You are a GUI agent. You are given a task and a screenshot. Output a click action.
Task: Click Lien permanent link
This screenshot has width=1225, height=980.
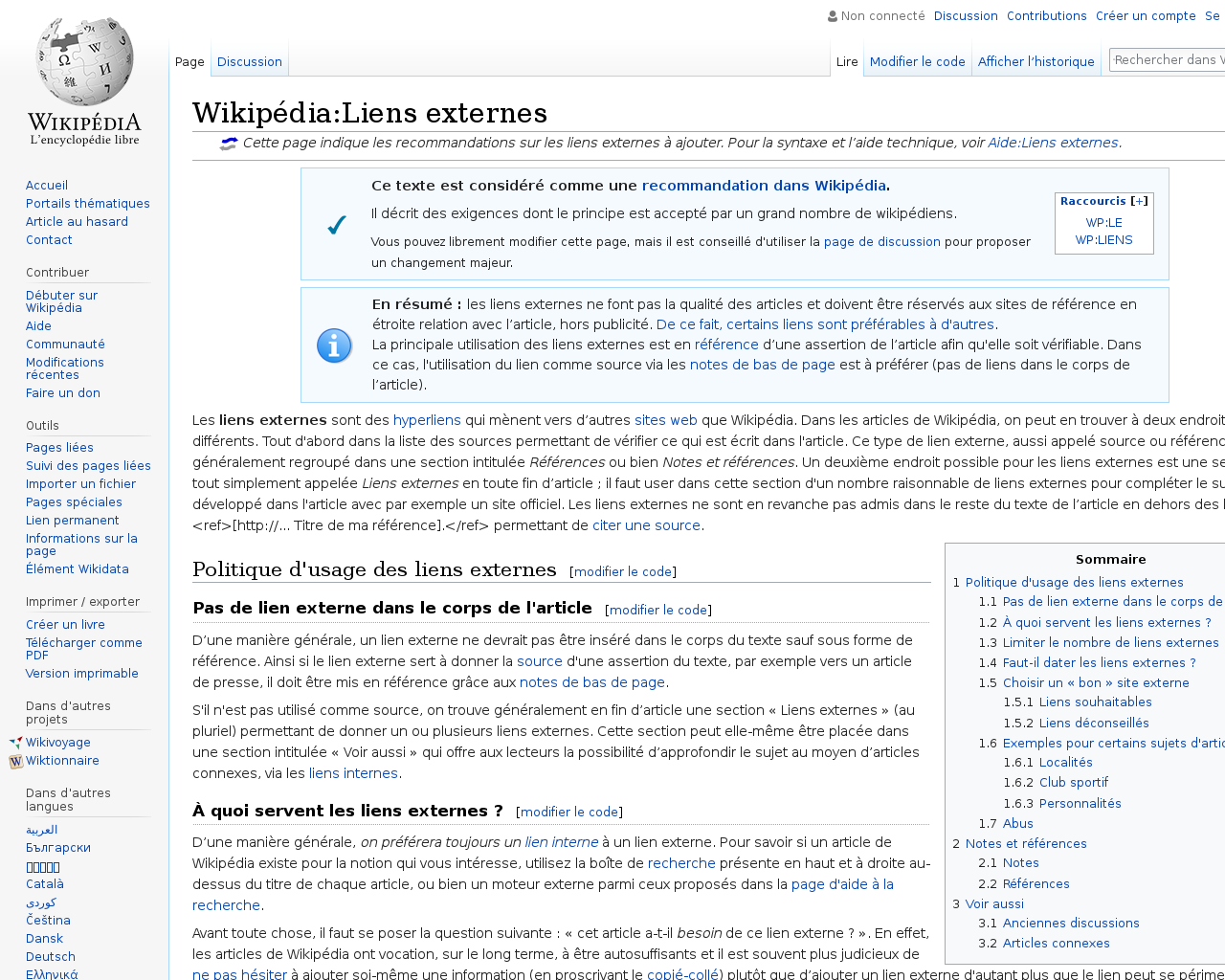click(73, 521)
